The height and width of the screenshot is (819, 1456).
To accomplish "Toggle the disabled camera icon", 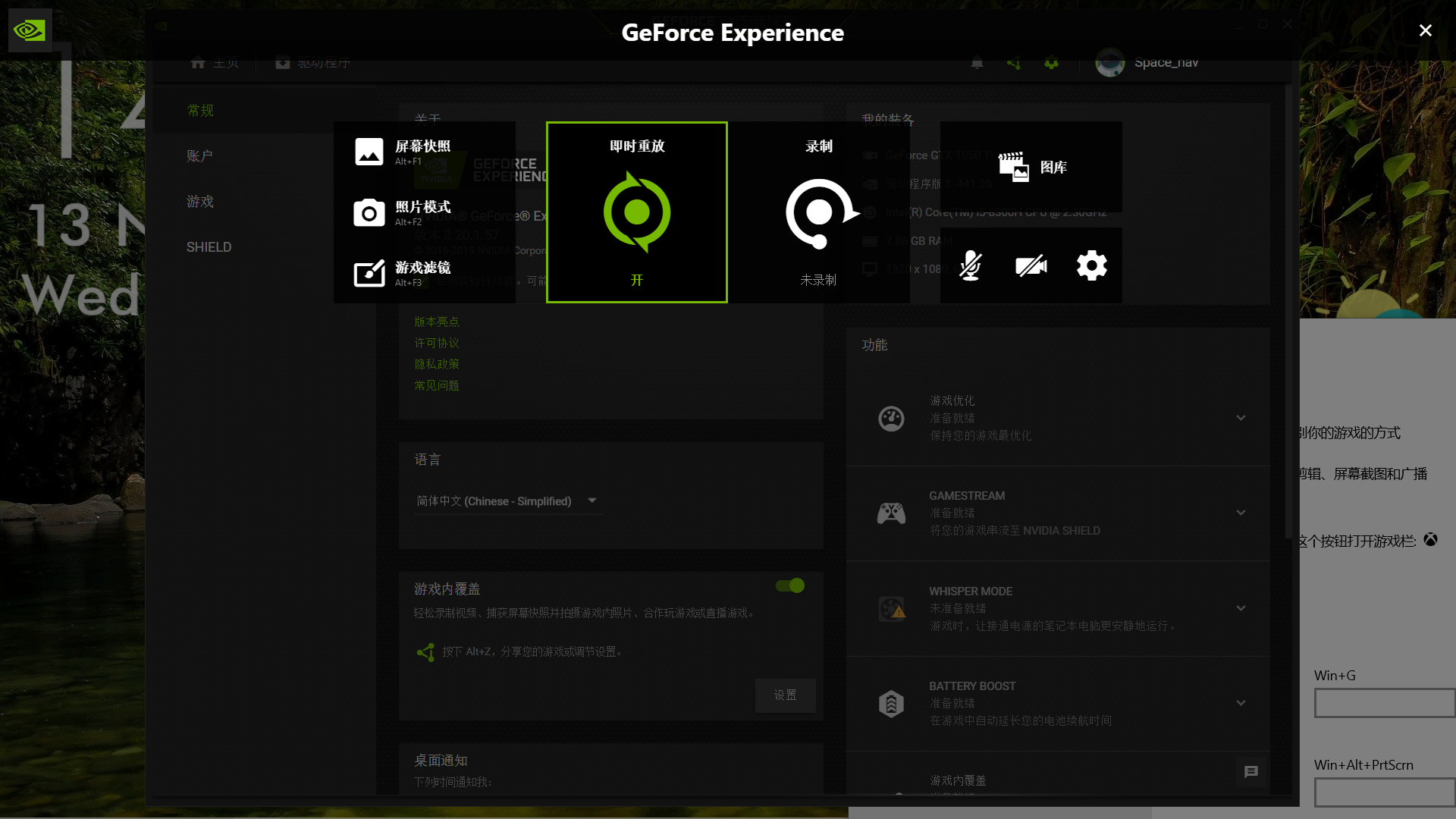I will 1031,265.
